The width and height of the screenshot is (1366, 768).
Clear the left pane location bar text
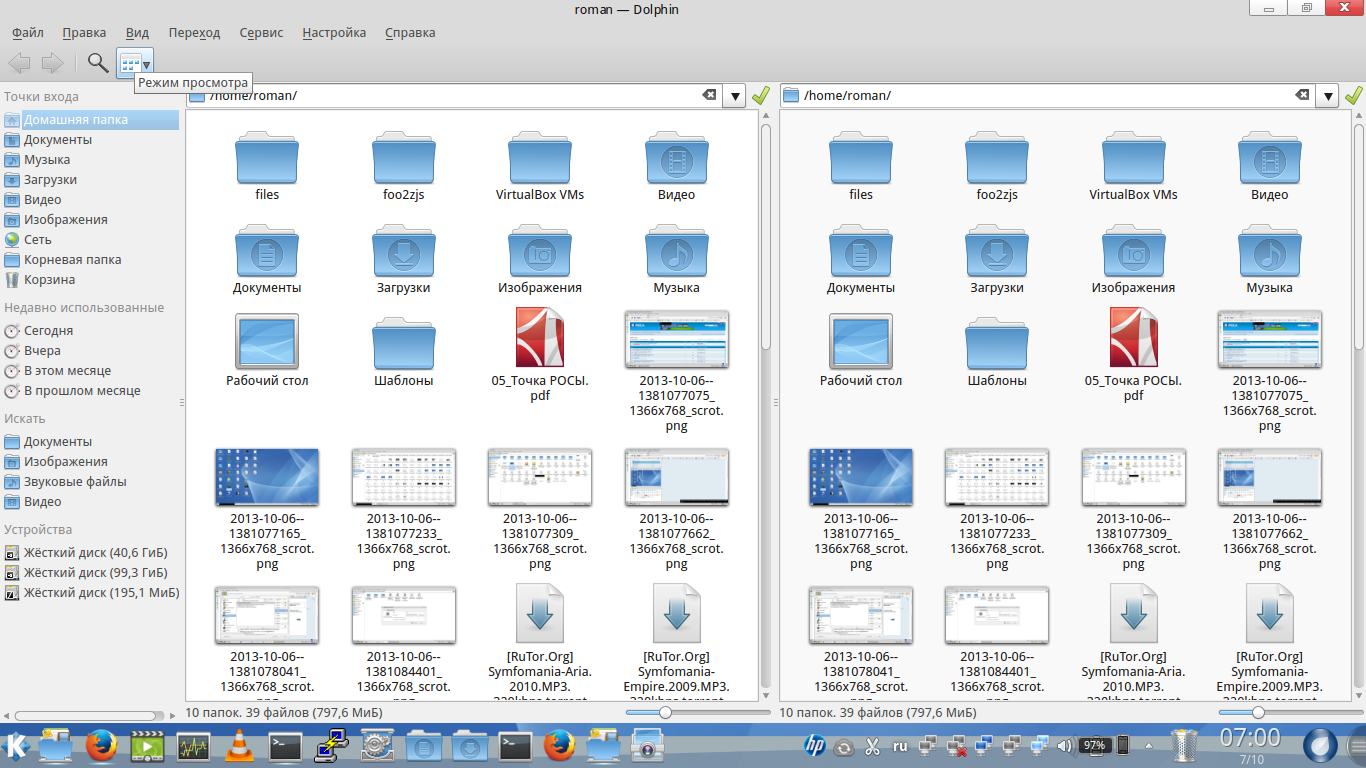(x=708, y=95)
